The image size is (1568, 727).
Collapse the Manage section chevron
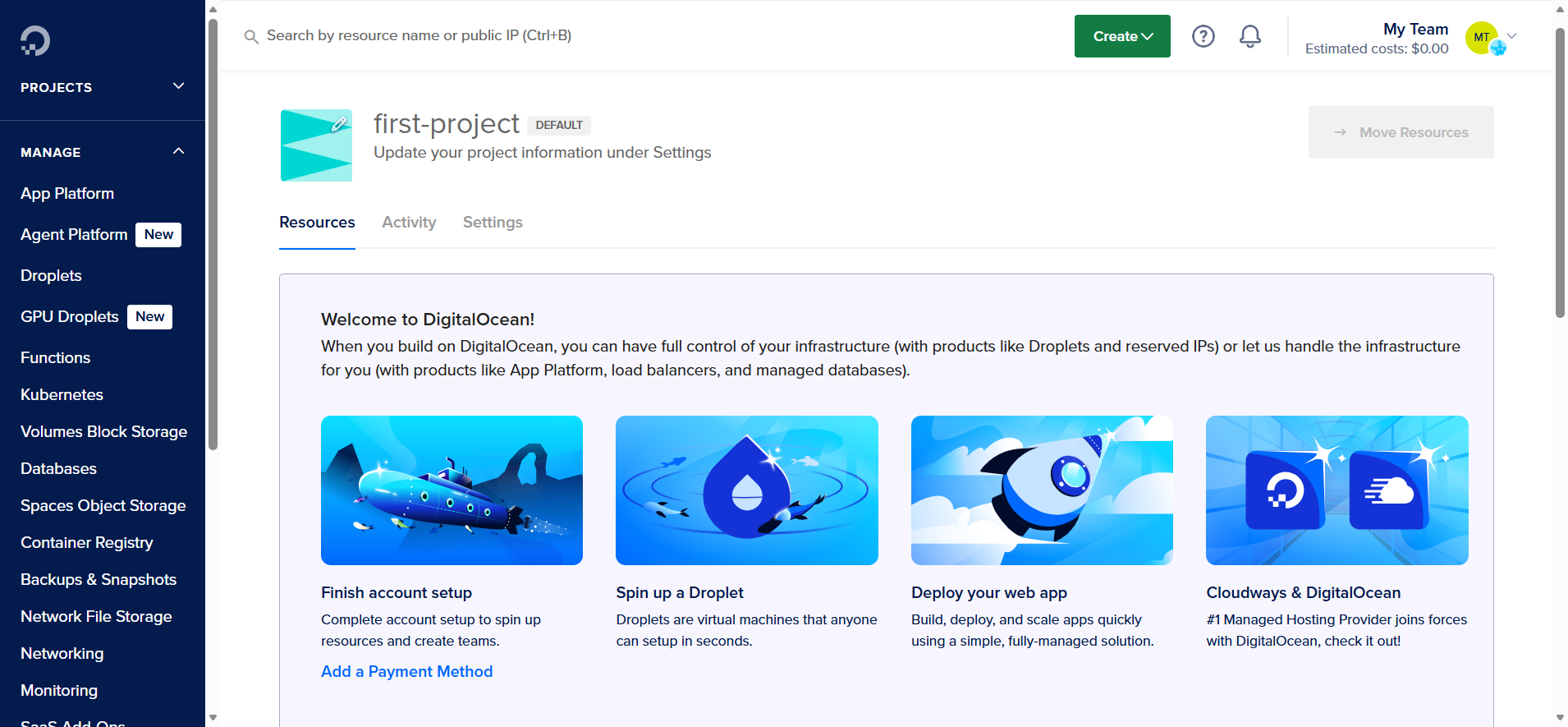point(179,151)
